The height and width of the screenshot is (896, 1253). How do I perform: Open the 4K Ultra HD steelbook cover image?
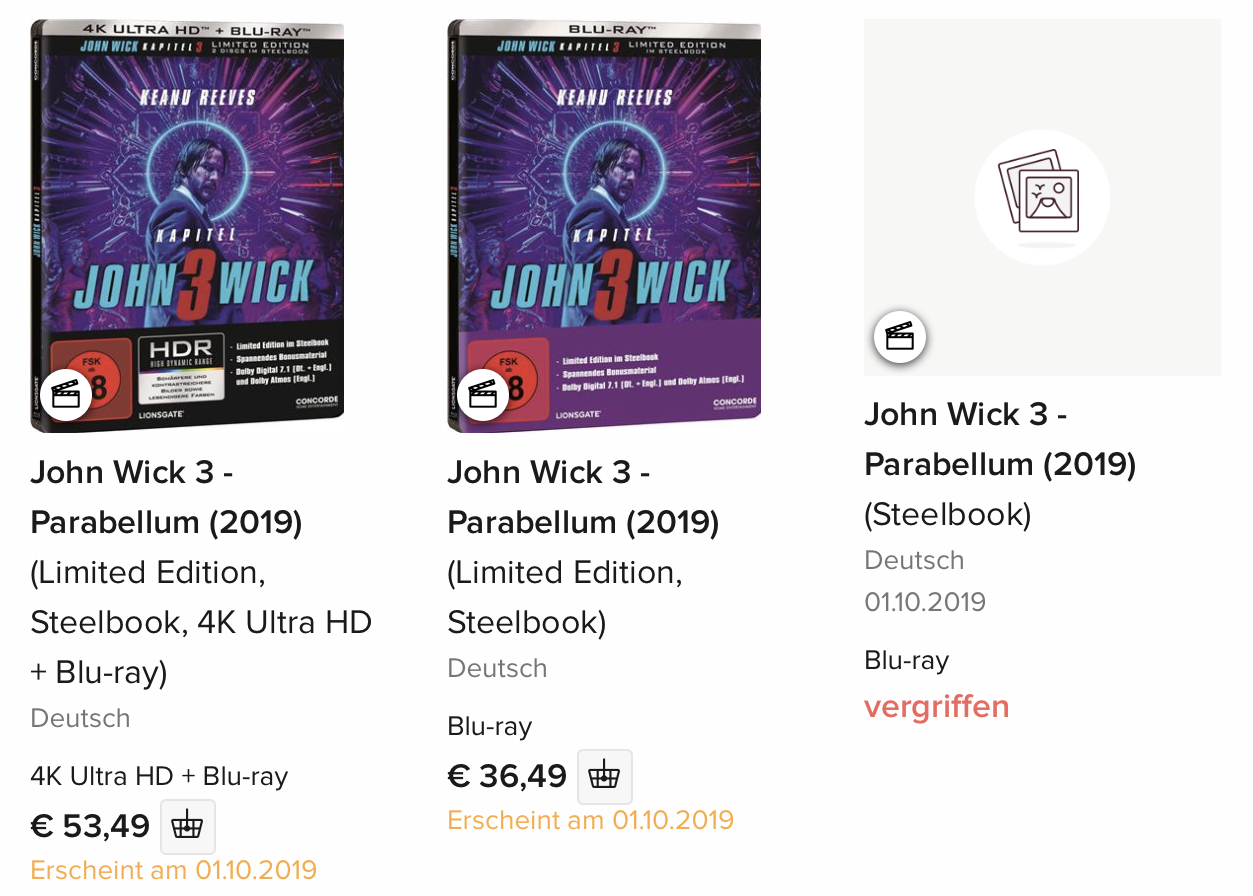pyautogui.click(x=187, y=226)
